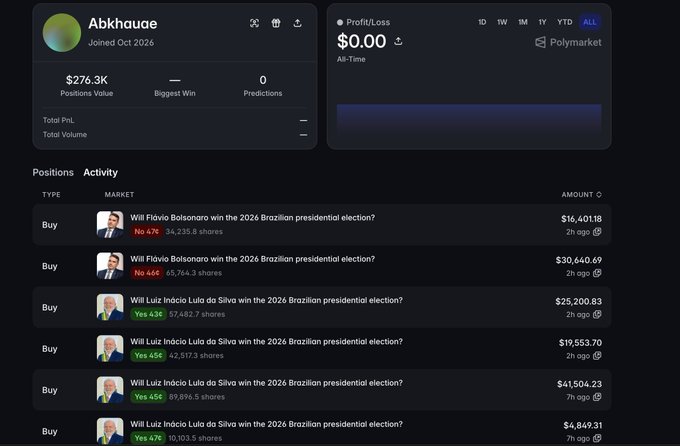This screenshot has width=680, height=446.
Task: Click the Yes 43¢ badge
Action: pyautogui.click(x=148, y=314)
